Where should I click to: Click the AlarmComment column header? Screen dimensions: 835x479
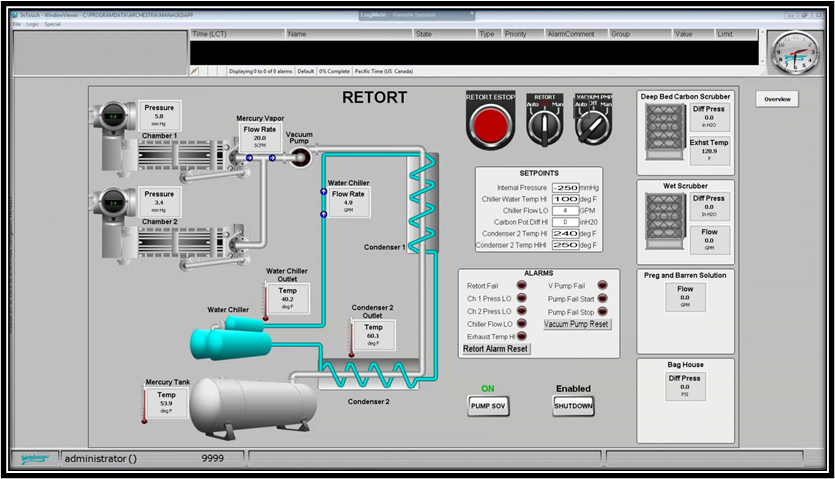pyautogui.click(x=576, y=34)
